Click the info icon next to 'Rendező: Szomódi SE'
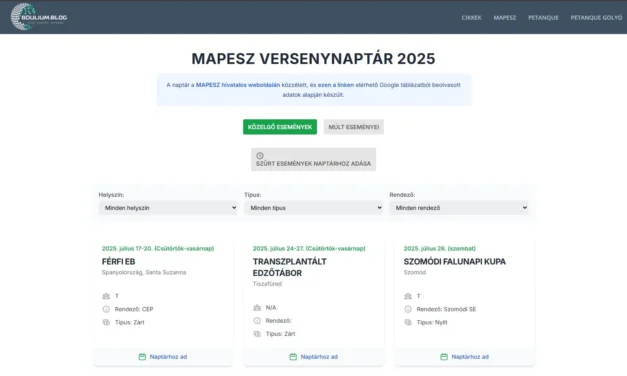The height and width of the screenshot is (376, 627). pos(408,309)
